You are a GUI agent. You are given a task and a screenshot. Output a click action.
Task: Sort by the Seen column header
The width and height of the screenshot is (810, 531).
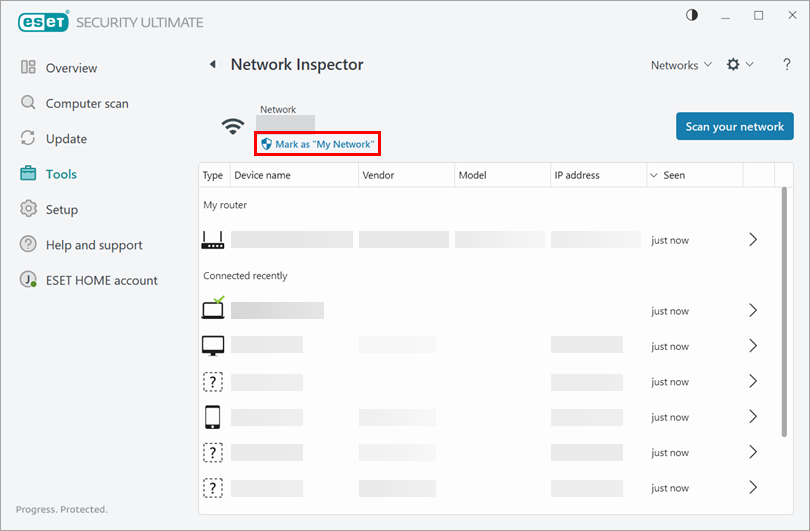674,175
